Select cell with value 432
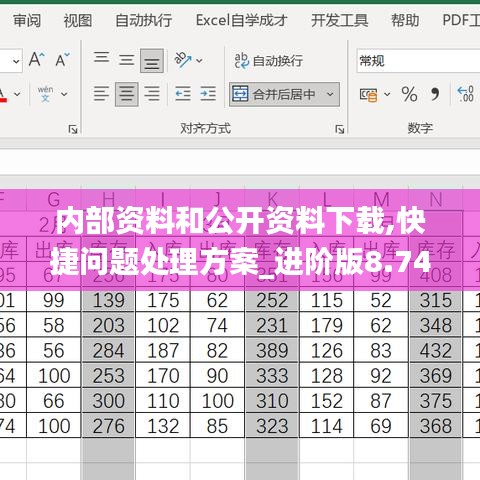Image resolution: width=480 pixels, height=480 pixels. point(436,350)
